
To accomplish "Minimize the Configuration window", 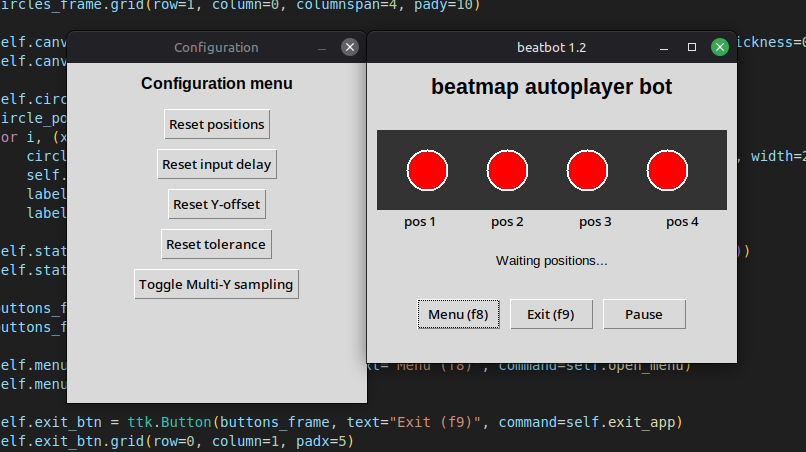I will 322,47.
